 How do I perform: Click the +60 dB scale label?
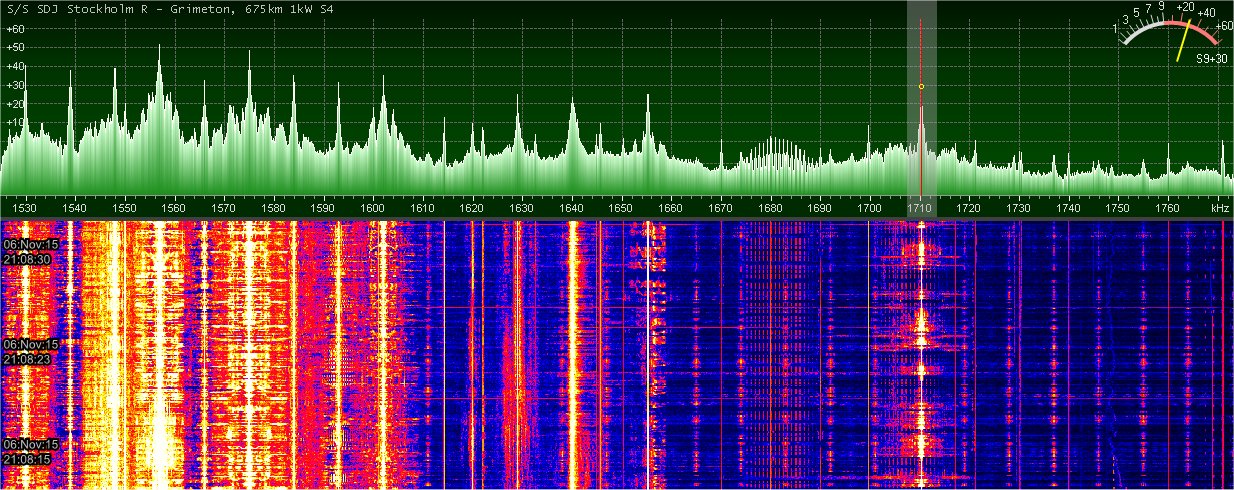point(15,30)
